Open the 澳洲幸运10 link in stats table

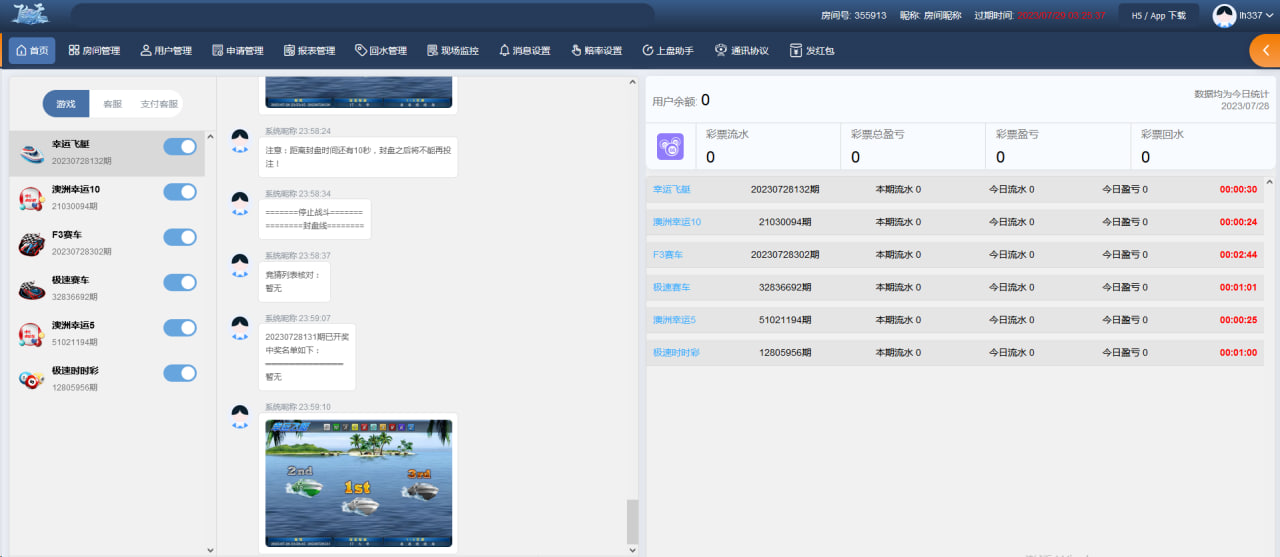point(677,222)
